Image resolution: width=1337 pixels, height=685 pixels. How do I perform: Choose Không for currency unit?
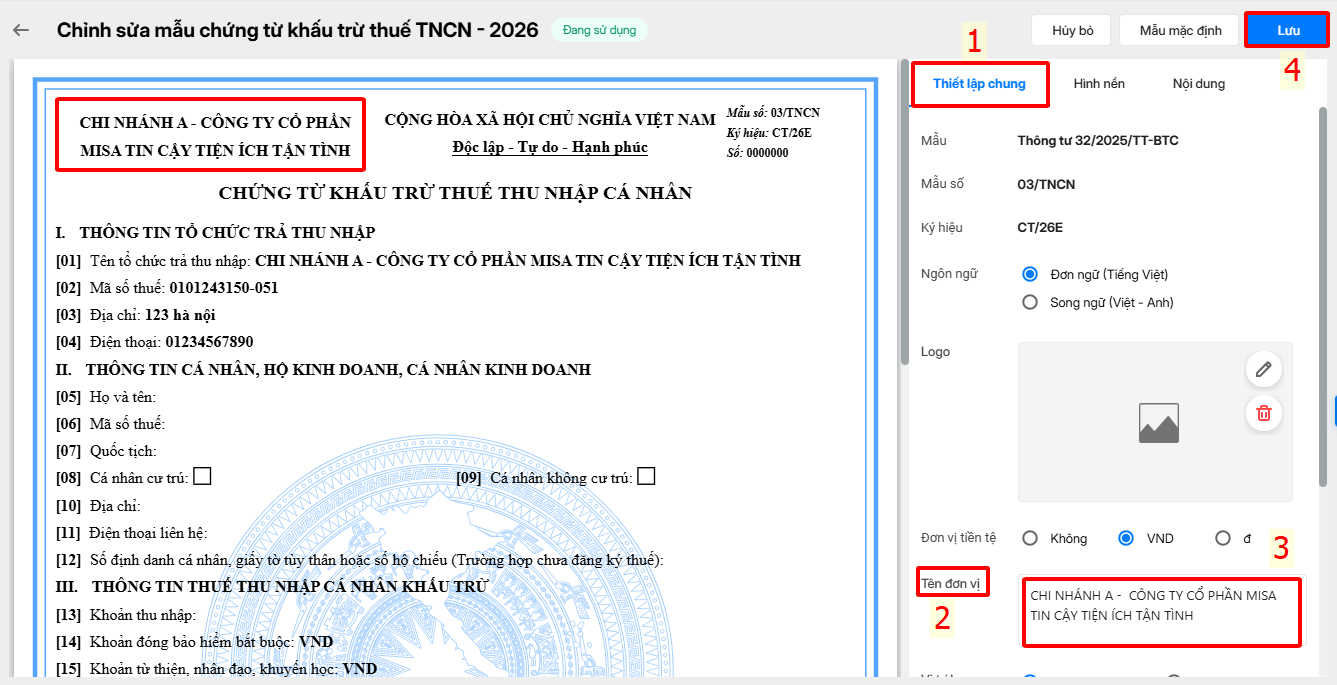point(1030,538)
